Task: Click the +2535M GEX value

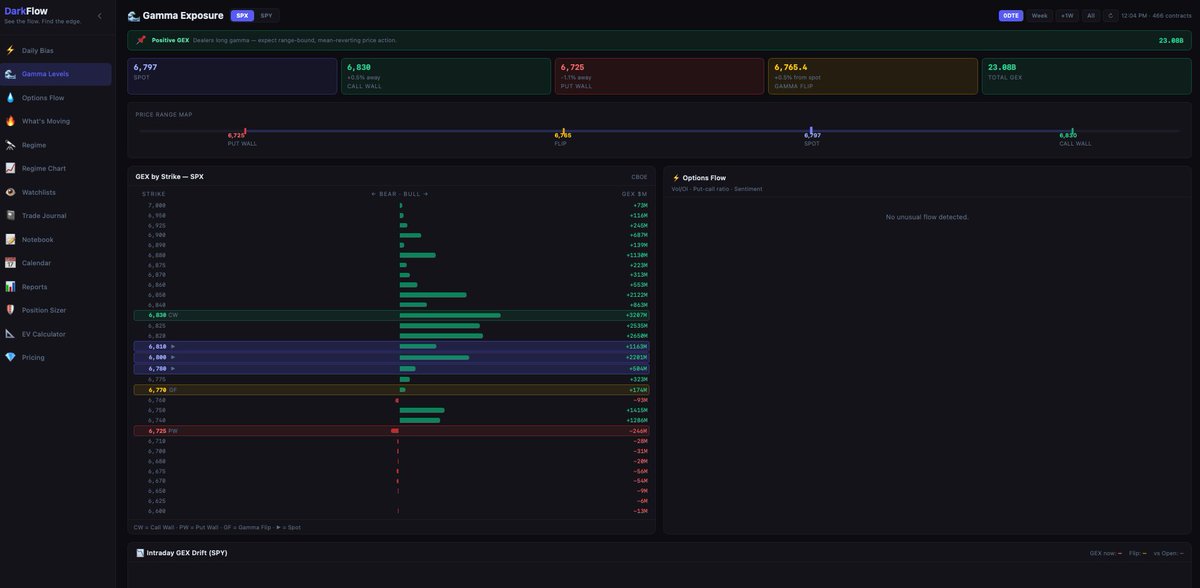Action: [x=637, y=326]
